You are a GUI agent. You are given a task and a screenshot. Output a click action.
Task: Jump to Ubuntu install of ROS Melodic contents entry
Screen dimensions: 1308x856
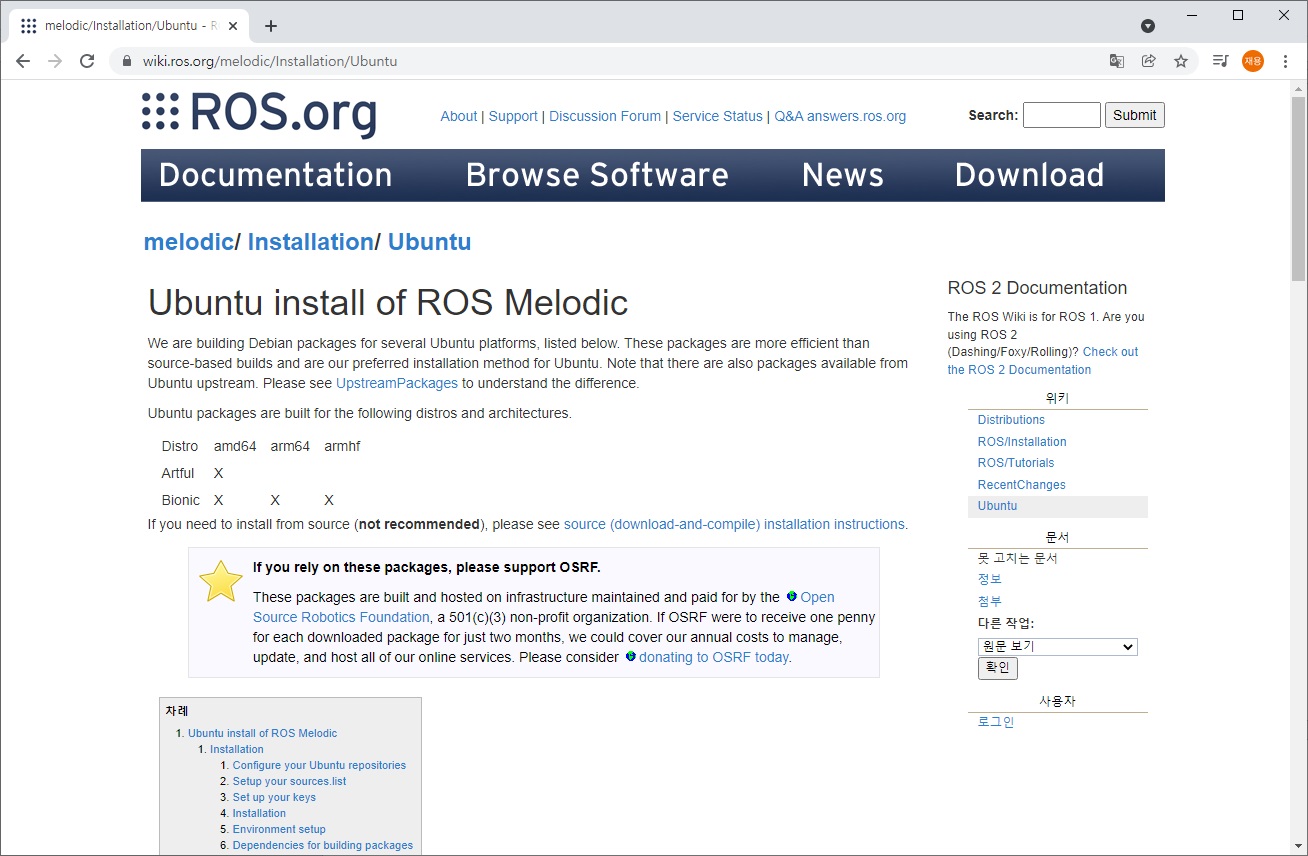pos(262,733)
